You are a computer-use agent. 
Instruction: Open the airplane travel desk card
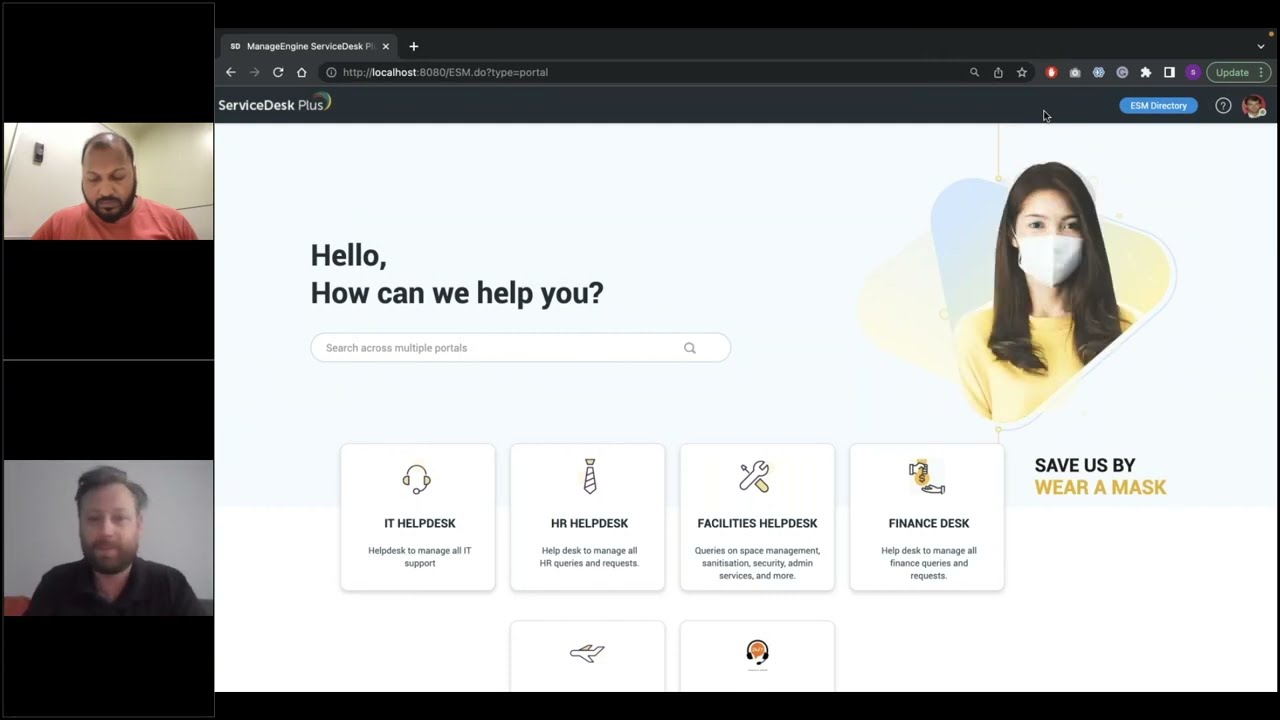(x=588, y=655)
